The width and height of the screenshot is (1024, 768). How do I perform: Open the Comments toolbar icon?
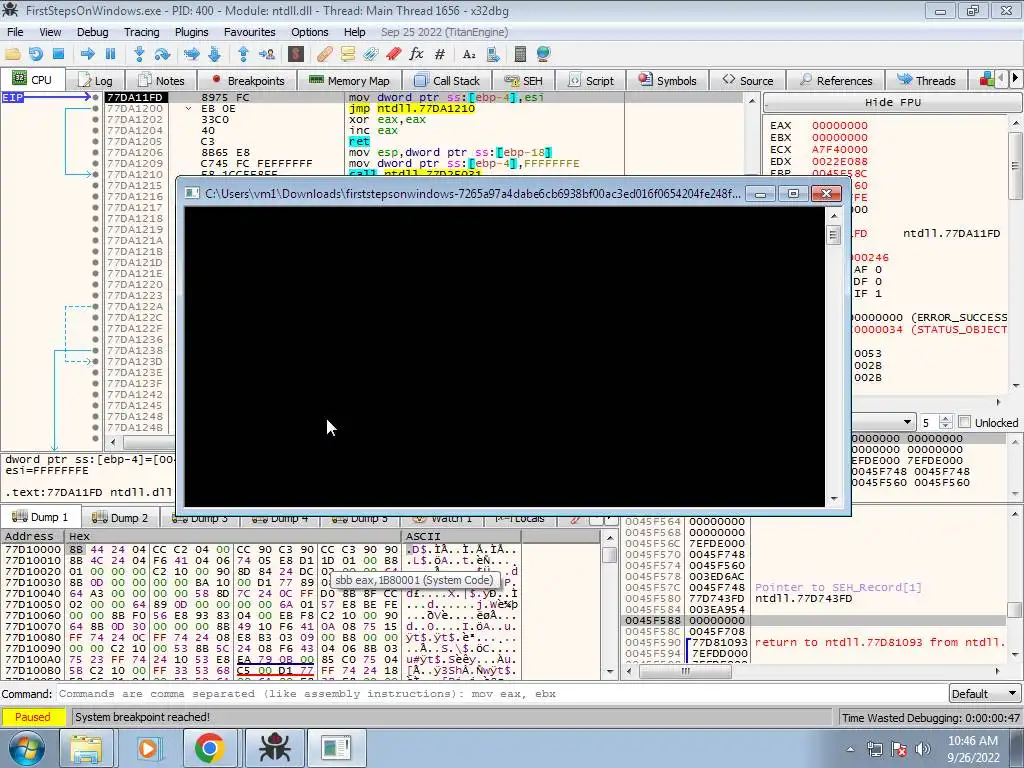[x=347, y=54]
